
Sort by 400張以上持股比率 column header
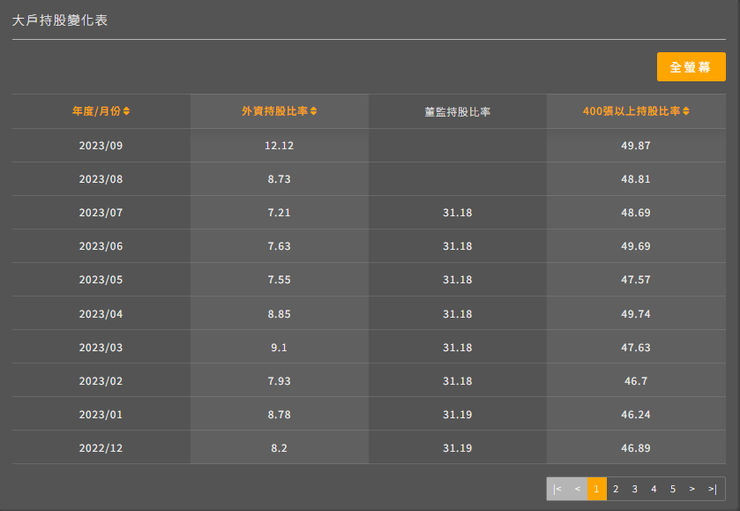tap(631, 111)
